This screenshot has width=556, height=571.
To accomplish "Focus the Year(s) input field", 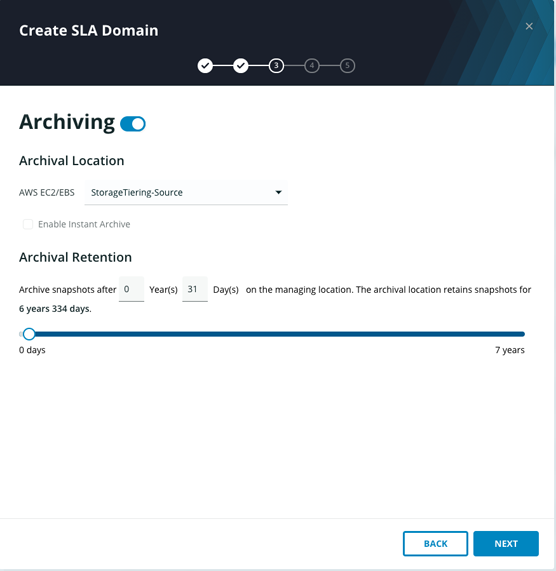I will 131,289.
